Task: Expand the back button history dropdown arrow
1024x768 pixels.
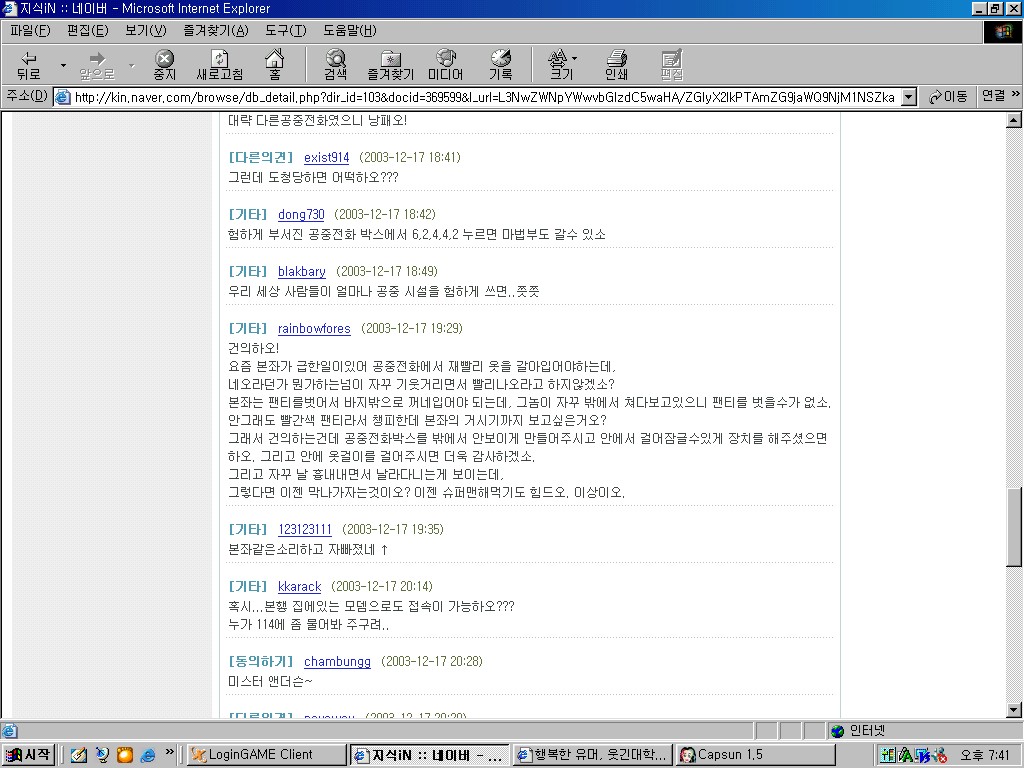Action: coord(63,65)
